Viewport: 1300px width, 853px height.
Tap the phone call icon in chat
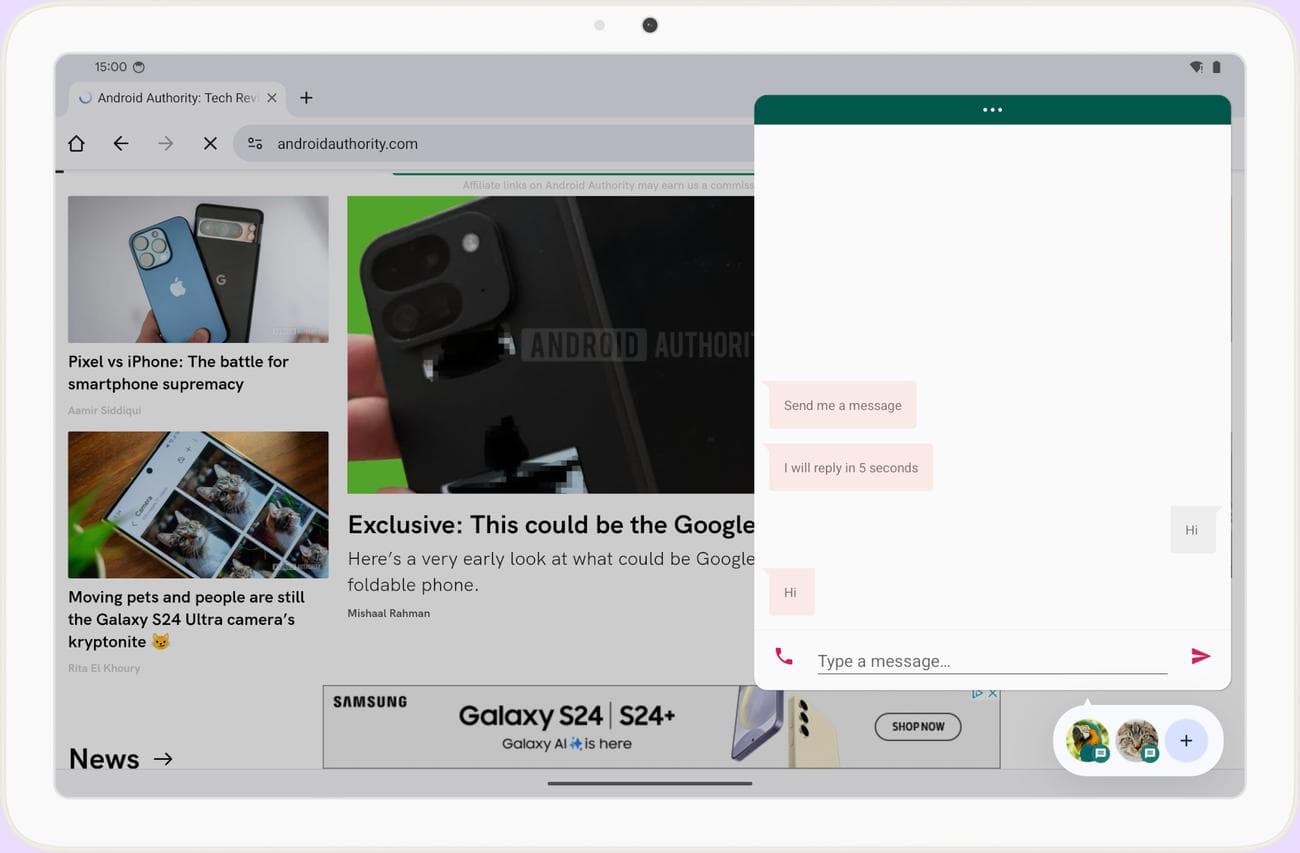784,657
